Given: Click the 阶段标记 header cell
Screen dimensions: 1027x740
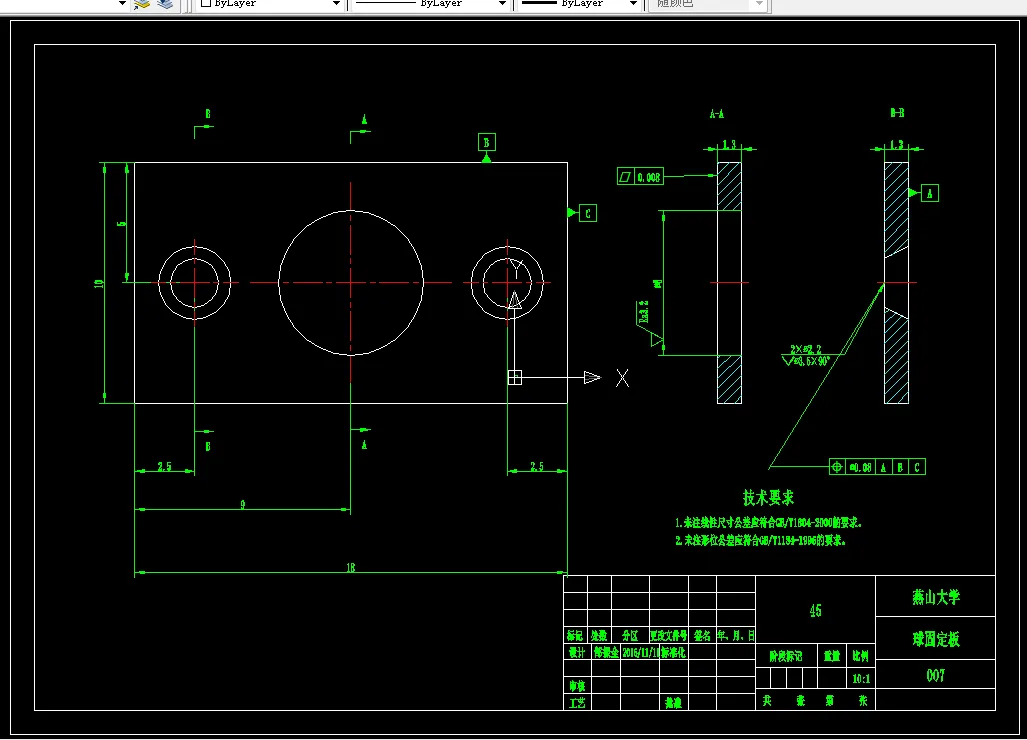Looking at the screenshot, I should point(785,656).
